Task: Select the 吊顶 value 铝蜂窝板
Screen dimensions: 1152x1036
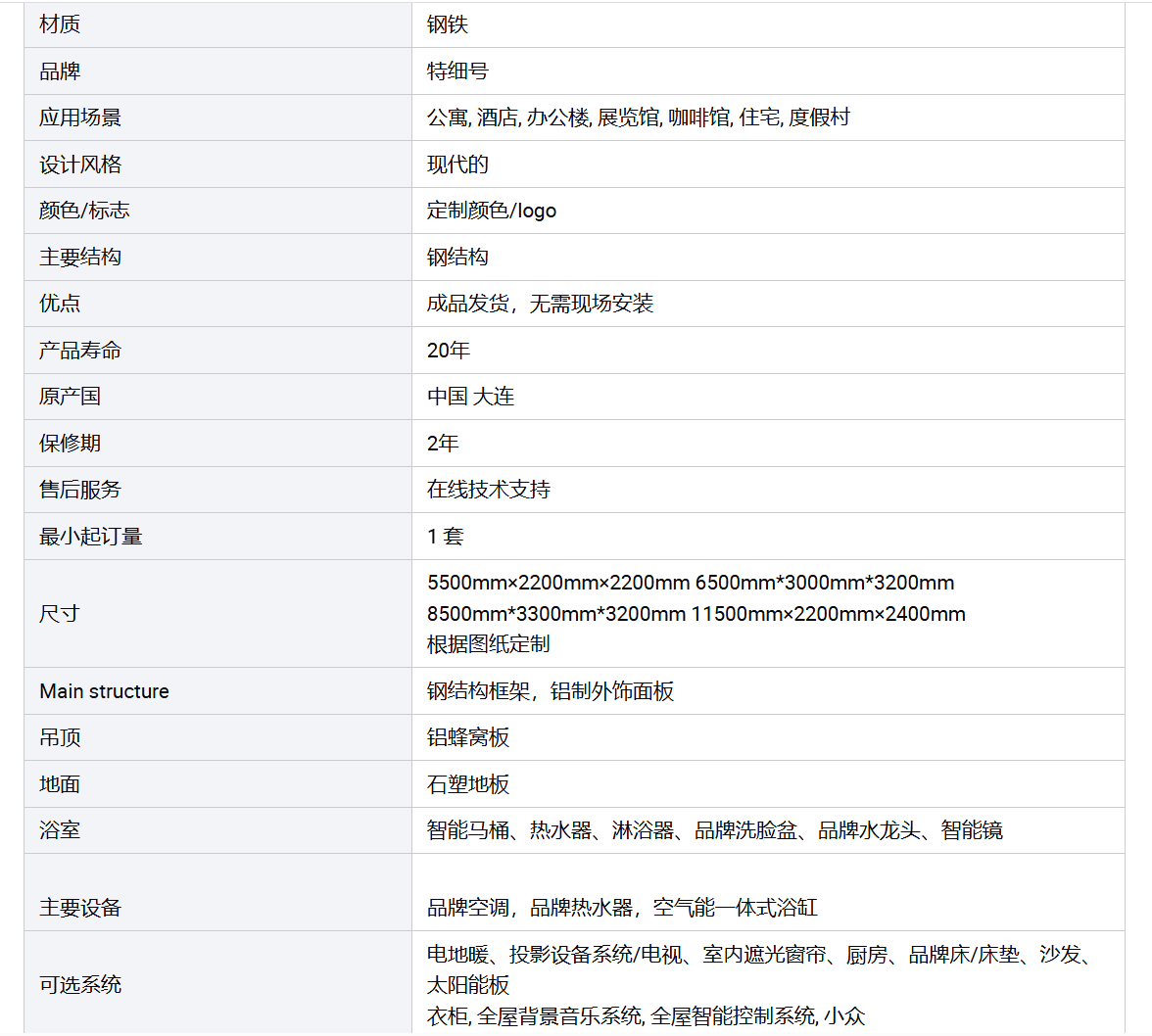Action: click(x=467, y=738)
